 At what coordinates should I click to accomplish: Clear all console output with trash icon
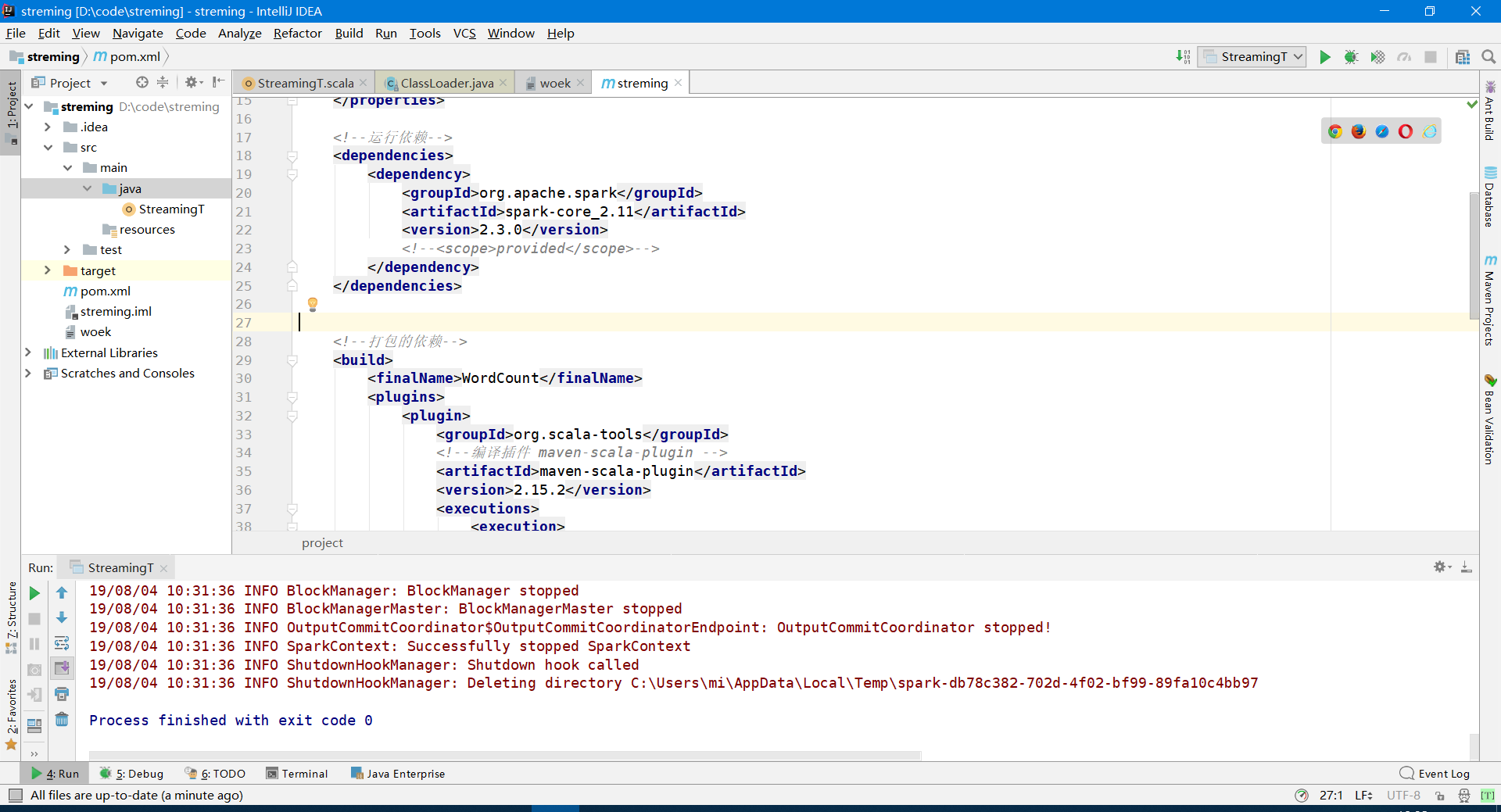click(62, 719)
